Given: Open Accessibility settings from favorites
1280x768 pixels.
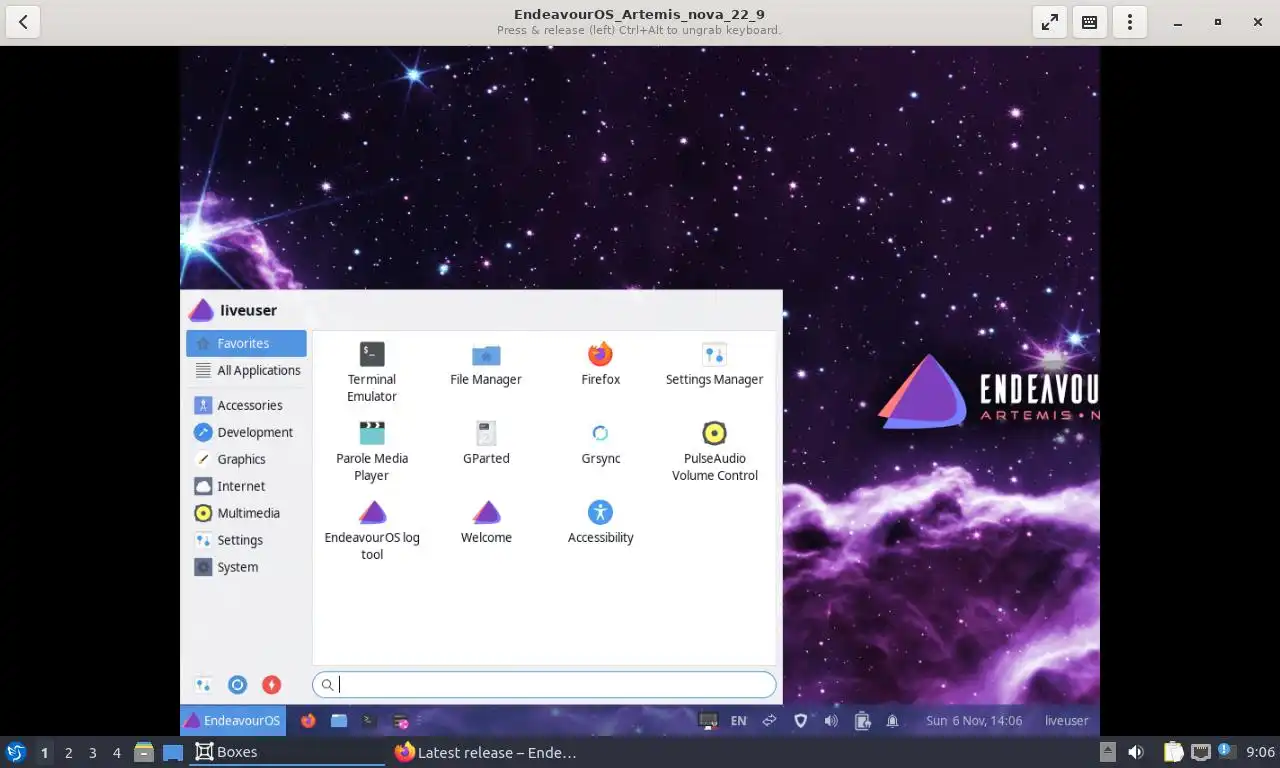Looking at the screenshot, I should pos(600,522).
